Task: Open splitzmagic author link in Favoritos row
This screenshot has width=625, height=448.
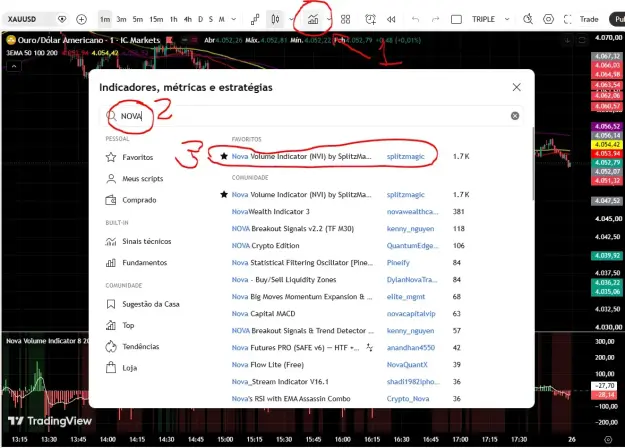Action: tap(405, 156)
